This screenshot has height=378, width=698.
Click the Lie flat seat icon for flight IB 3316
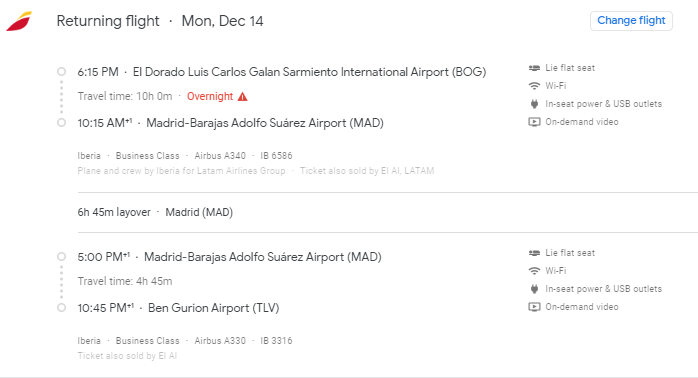click(x=534, y=253)
